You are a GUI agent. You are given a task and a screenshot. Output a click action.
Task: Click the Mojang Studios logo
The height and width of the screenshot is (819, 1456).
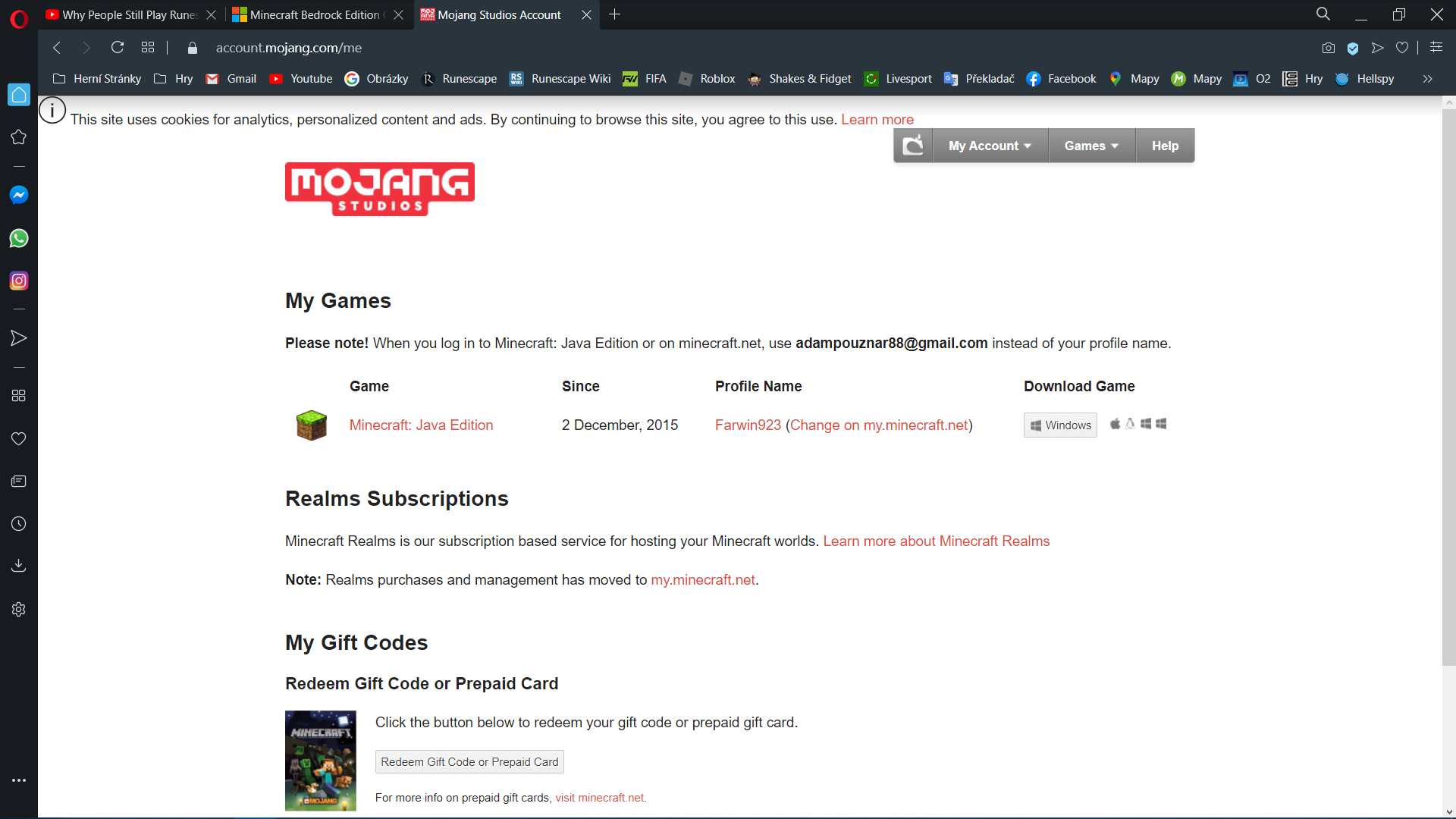tap(380, 189)
